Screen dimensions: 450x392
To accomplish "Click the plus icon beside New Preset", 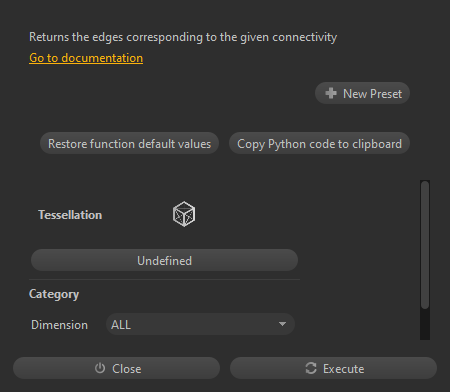I will (x=331, y=93).
